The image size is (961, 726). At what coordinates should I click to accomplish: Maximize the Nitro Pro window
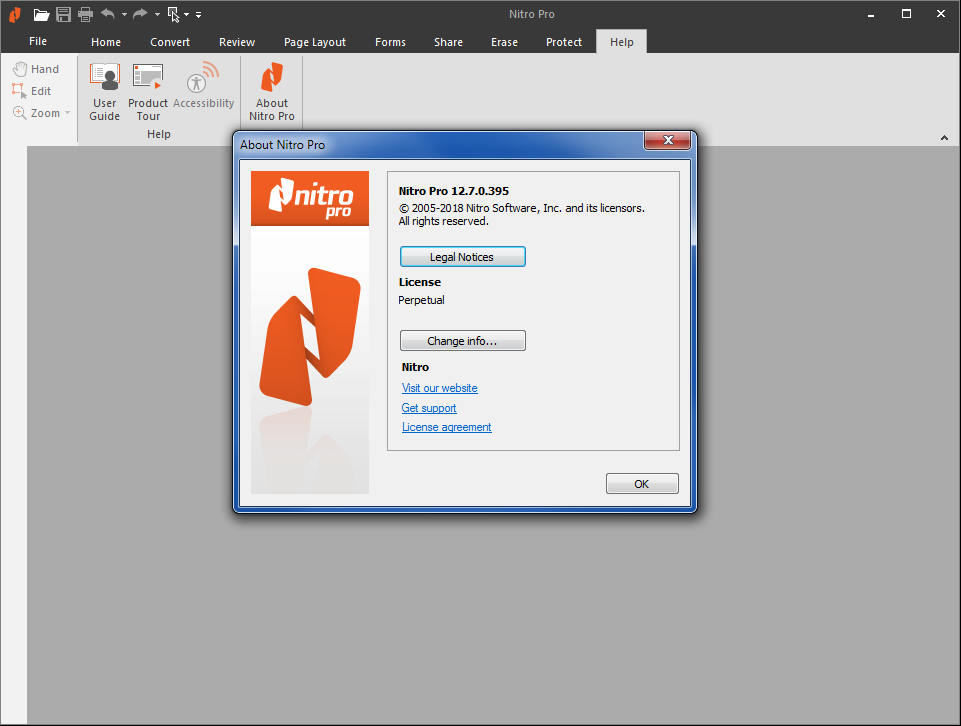(906, 14)
